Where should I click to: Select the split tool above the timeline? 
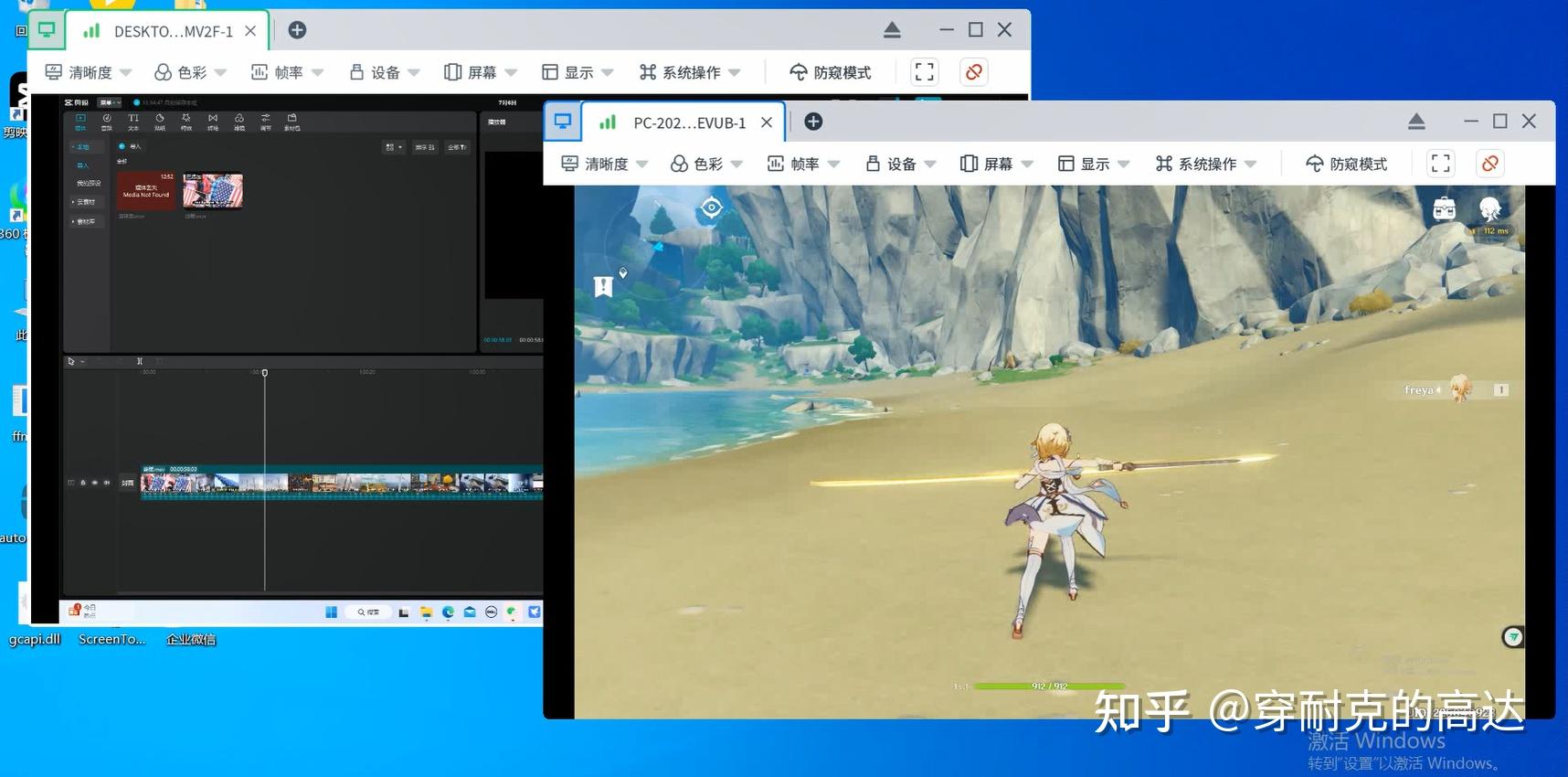click(140, 361)
